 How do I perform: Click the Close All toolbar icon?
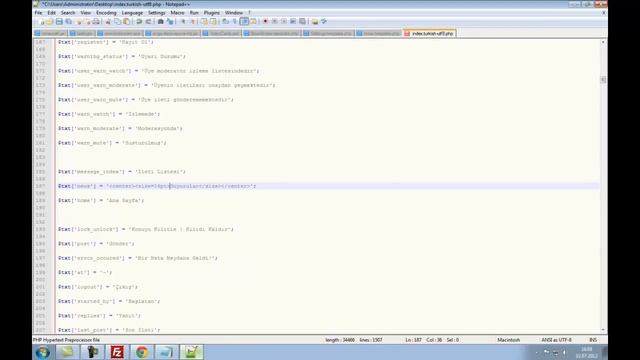(x=87, y=21)
